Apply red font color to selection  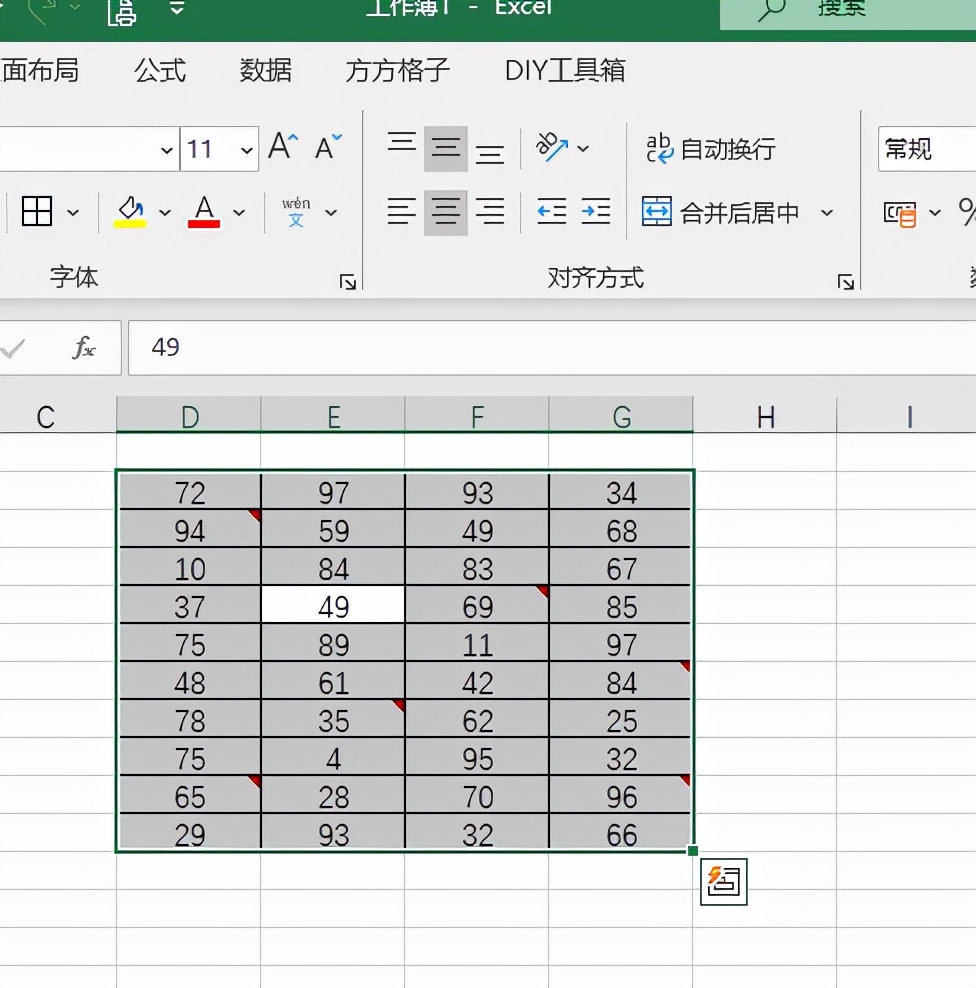click(x=203, y=212)
